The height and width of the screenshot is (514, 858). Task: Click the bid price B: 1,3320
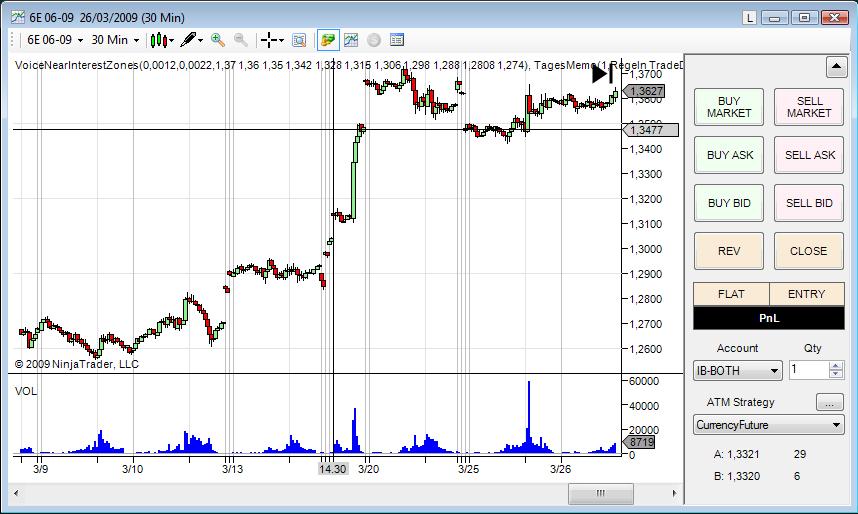click(737, 476)
